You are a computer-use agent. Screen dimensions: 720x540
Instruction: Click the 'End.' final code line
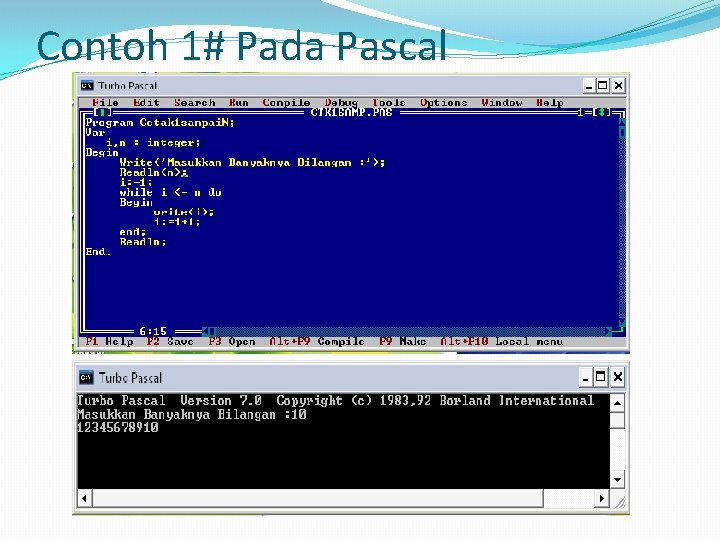coord(98,252)
